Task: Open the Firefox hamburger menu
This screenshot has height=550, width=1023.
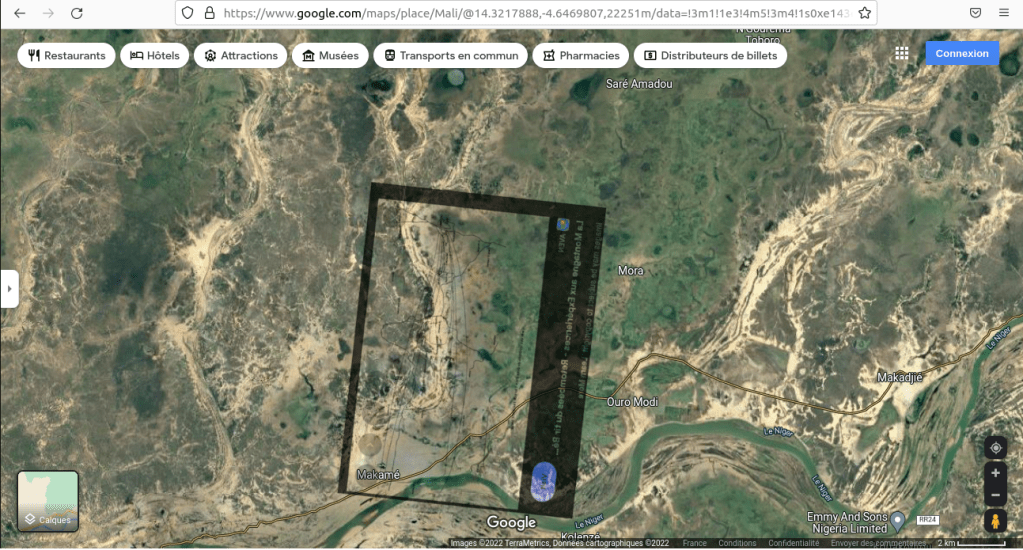Action: click(1003, 13)
